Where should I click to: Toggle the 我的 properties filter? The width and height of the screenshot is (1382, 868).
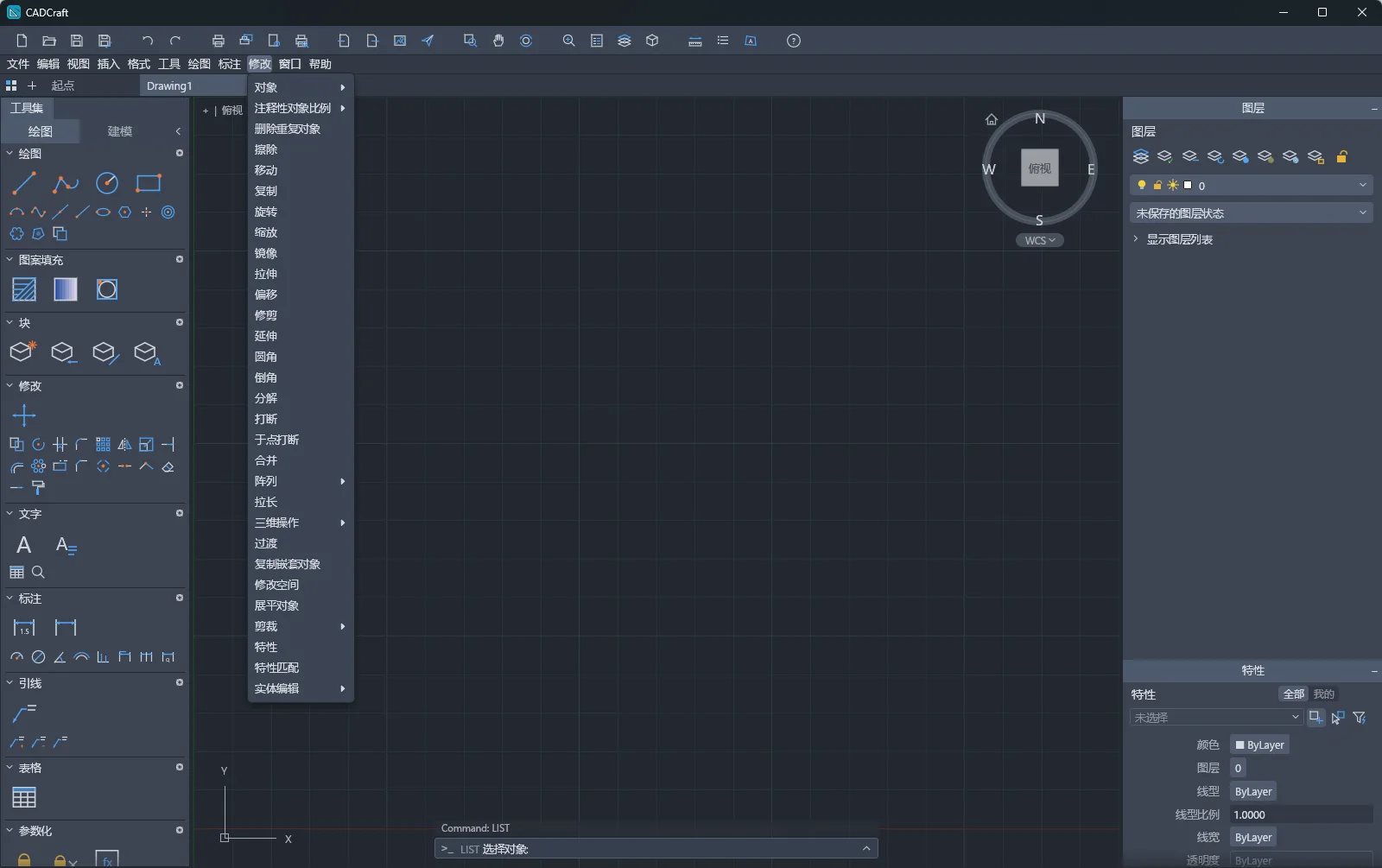pos(1323,694)
